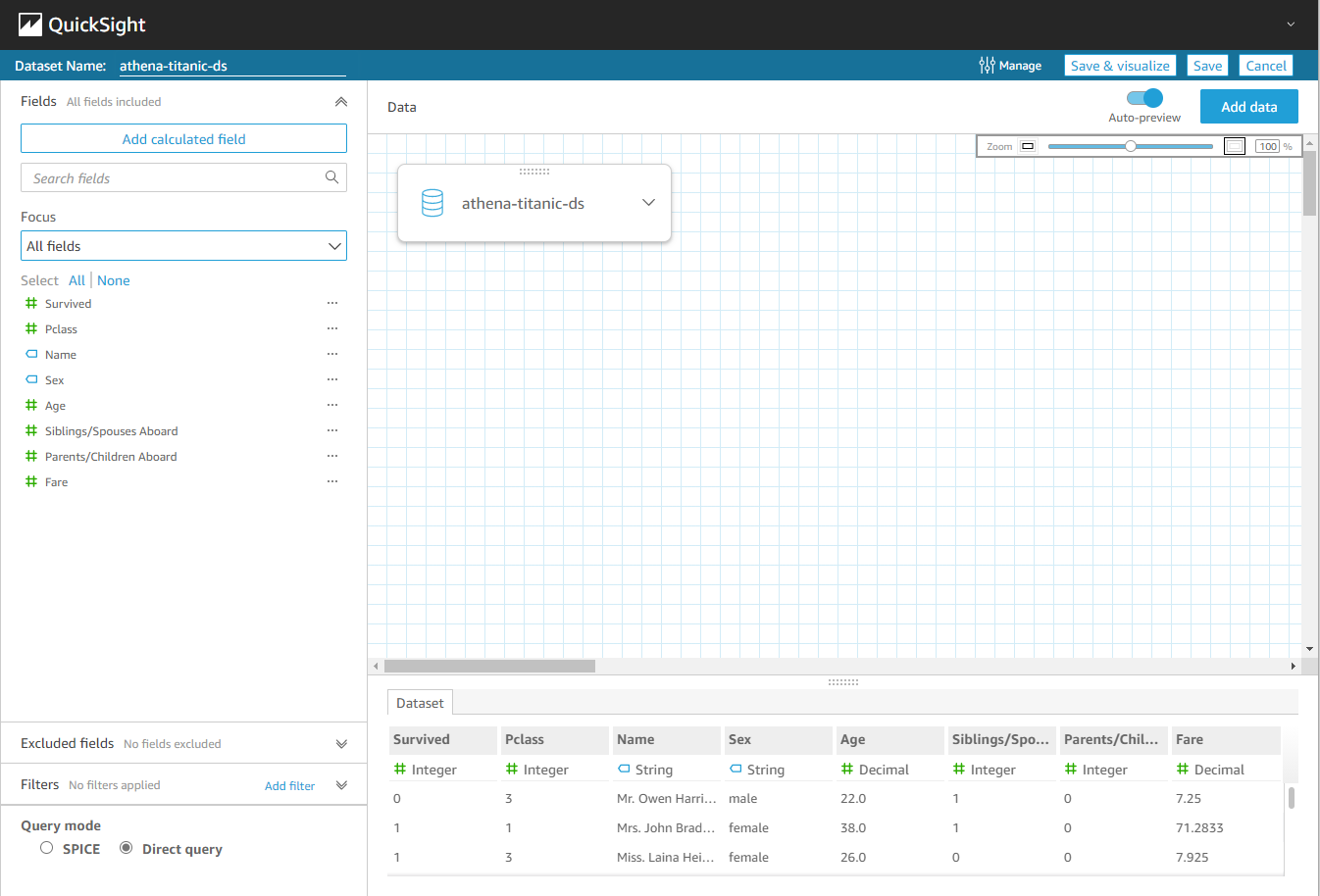Click the zoom in icon right of the slider
The width and height of the screenshot is (1320, 896).
point(1235,146)
